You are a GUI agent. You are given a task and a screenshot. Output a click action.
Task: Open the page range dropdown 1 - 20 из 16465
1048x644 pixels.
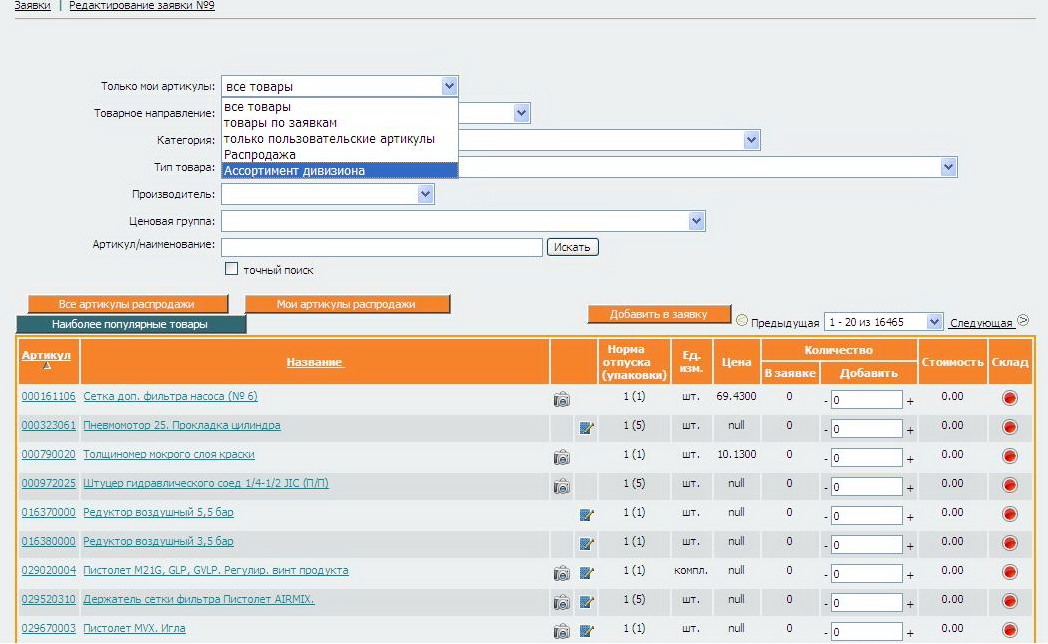point(934,322)
